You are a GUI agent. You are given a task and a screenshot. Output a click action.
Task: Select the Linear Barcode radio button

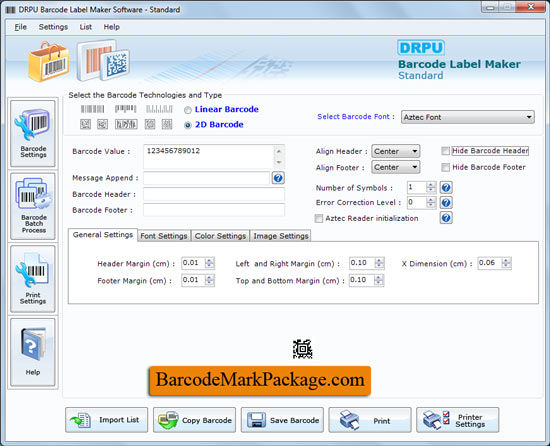(x=188, y=110)
